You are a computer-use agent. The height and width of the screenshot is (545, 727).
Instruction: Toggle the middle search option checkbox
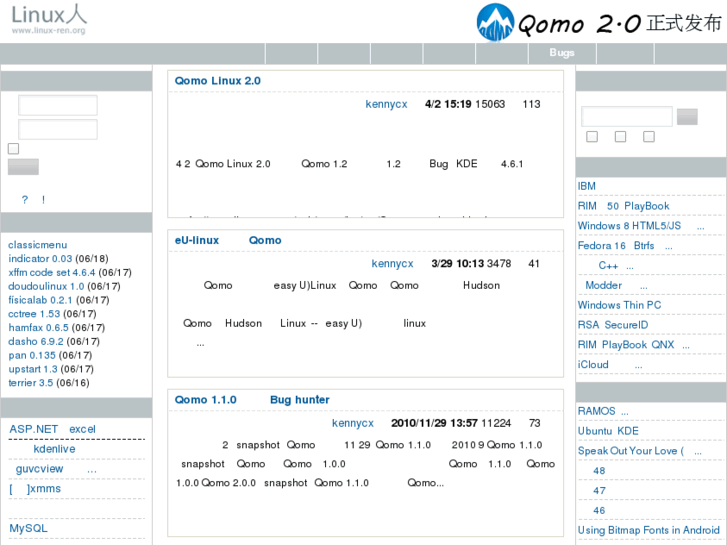tap(620, 136)
